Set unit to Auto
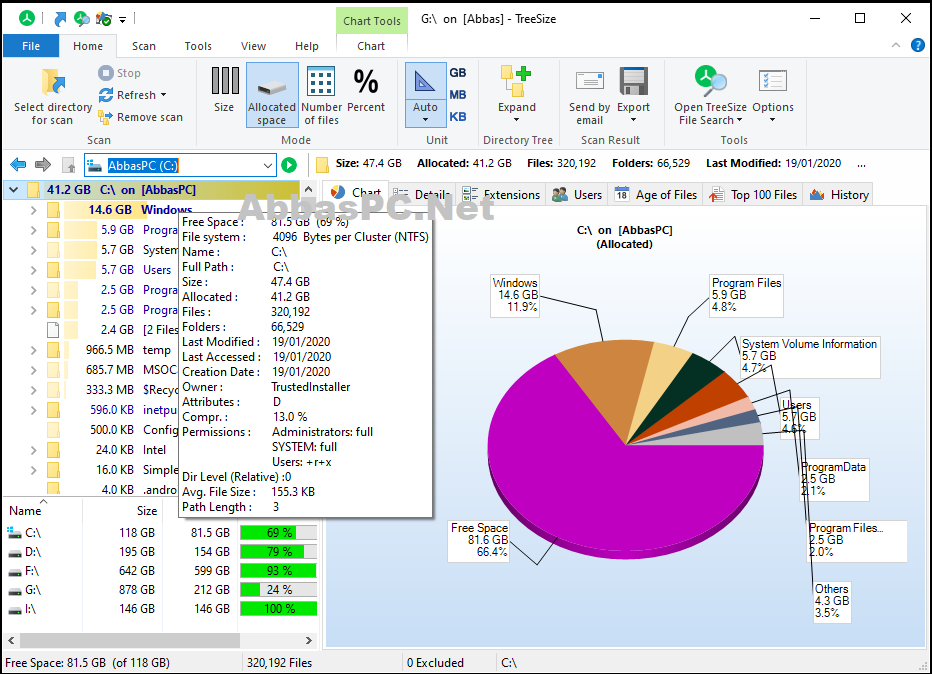Viewport: 932px width, 674px height. click(425, 95)
